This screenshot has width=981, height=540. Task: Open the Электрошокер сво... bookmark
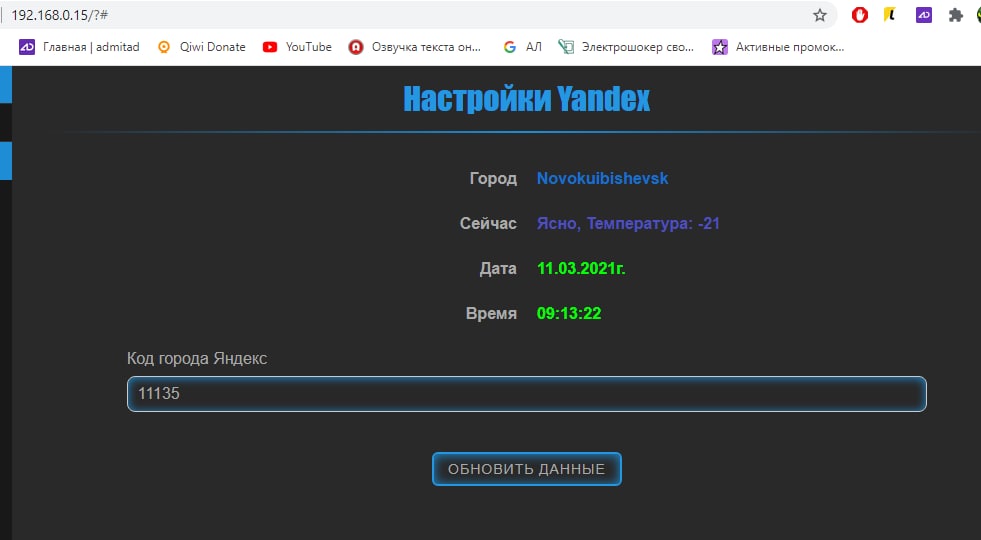(x=626, y=47)
